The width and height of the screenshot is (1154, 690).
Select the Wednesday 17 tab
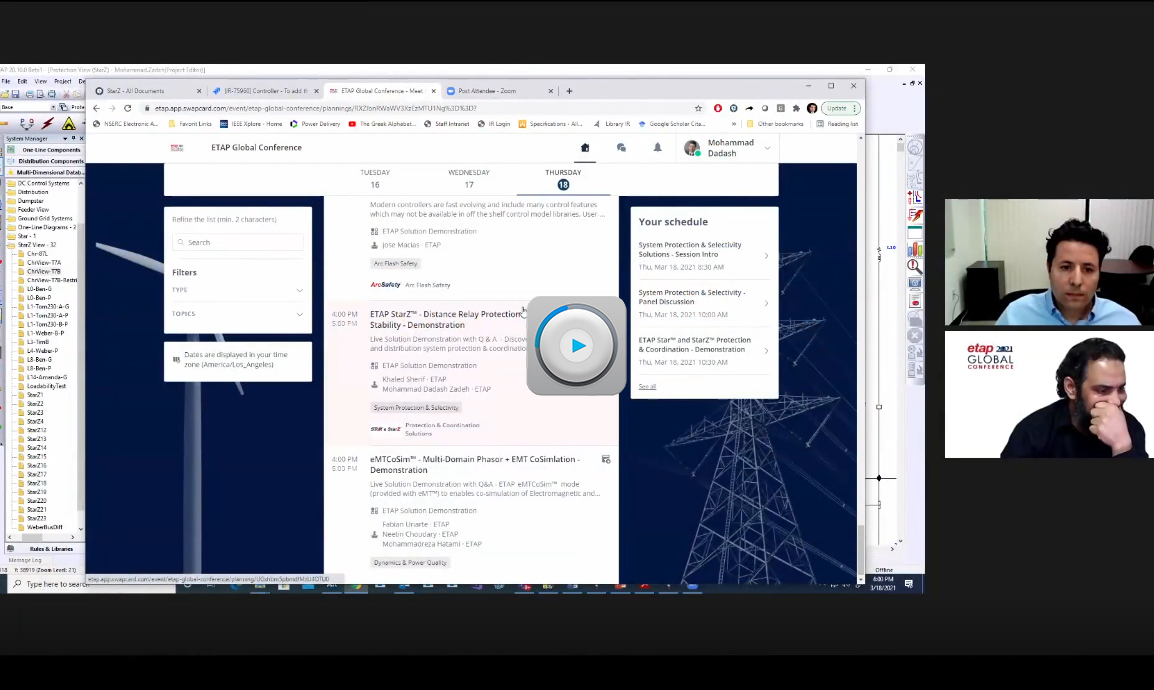point(469,178)
